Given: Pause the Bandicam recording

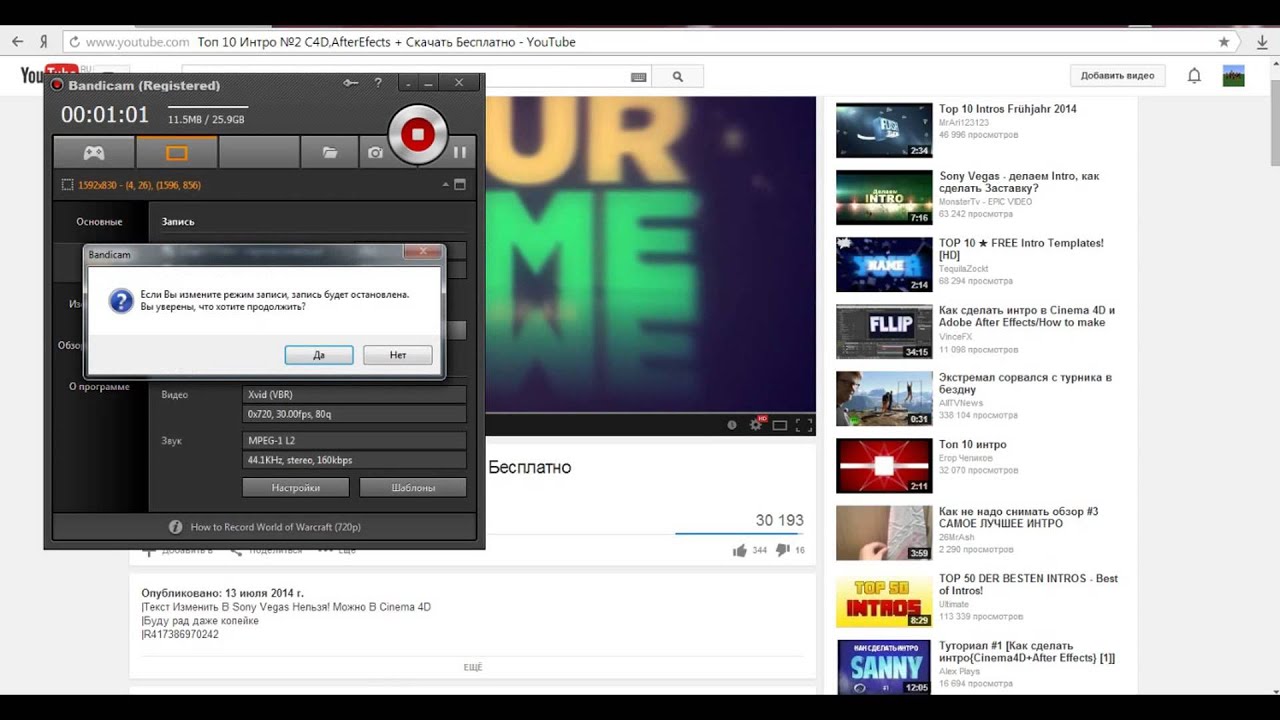Looking at the screenshot, I should 460,152.
